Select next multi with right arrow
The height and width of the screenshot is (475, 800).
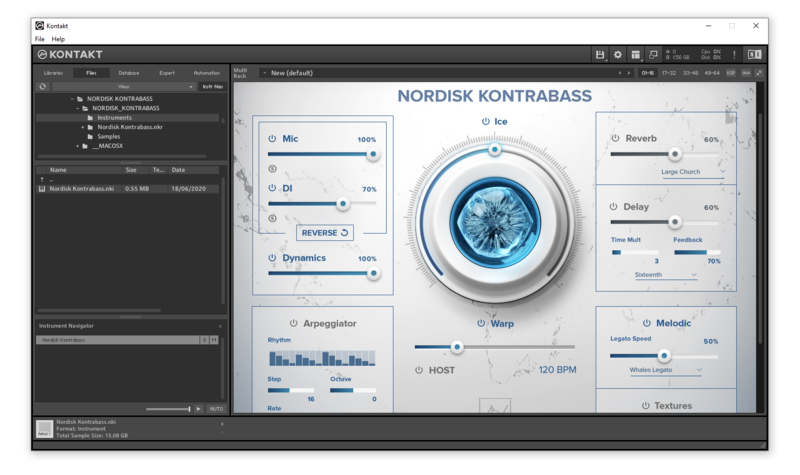click(629, 73)
